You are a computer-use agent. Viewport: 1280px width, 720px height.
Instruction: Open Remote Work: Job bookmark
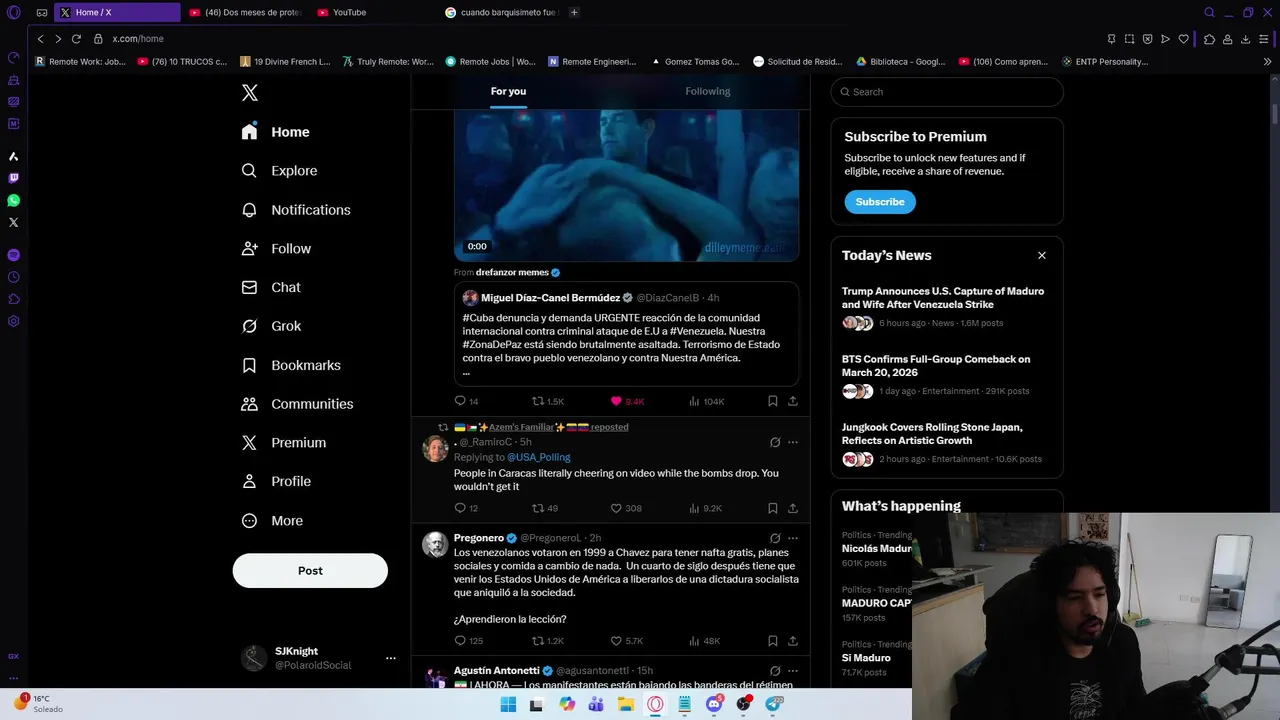click(x=80, y=61)
